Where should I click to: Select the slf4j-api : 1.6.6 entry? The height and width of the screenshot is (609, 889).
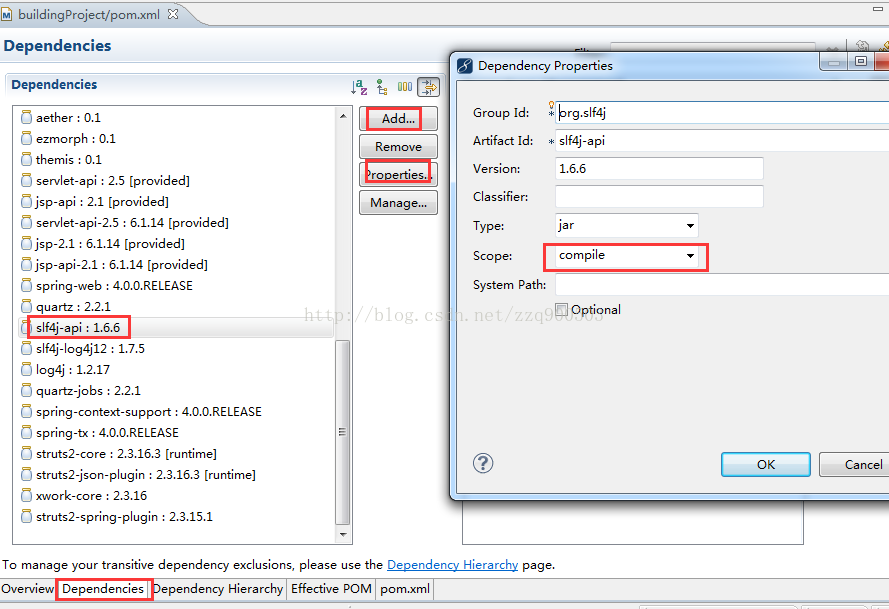pyautogui.click(x=78, y=327)
